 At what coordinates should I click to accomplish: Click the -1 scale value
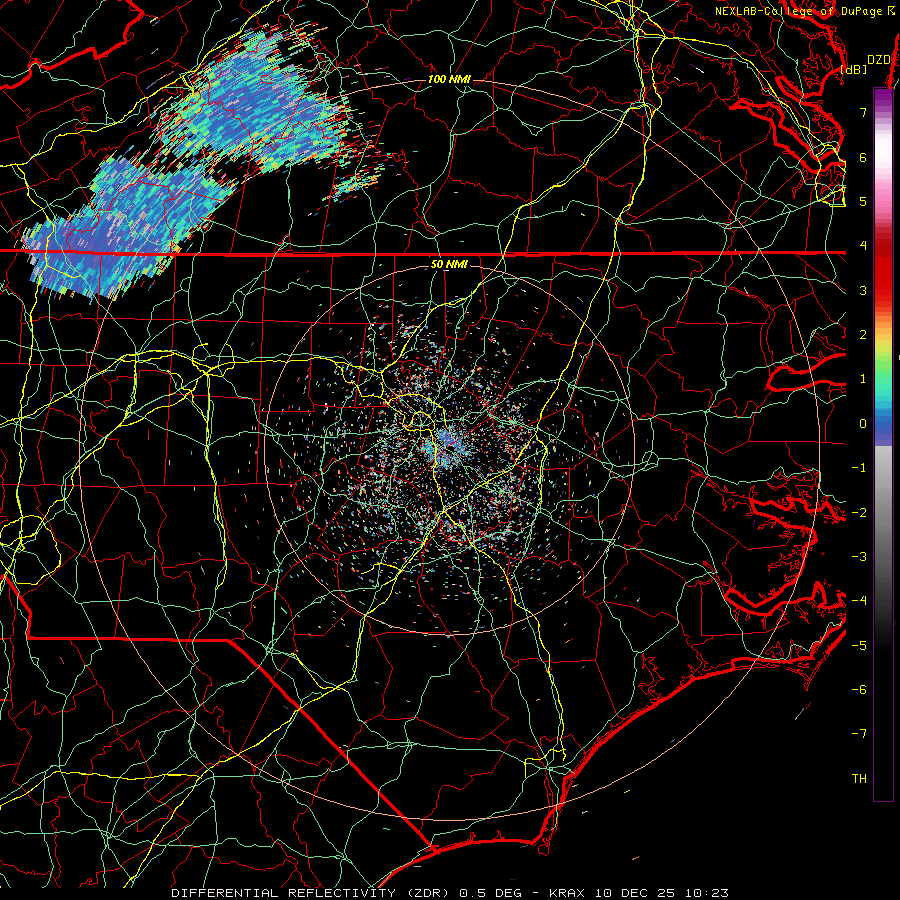click(859, 468)
